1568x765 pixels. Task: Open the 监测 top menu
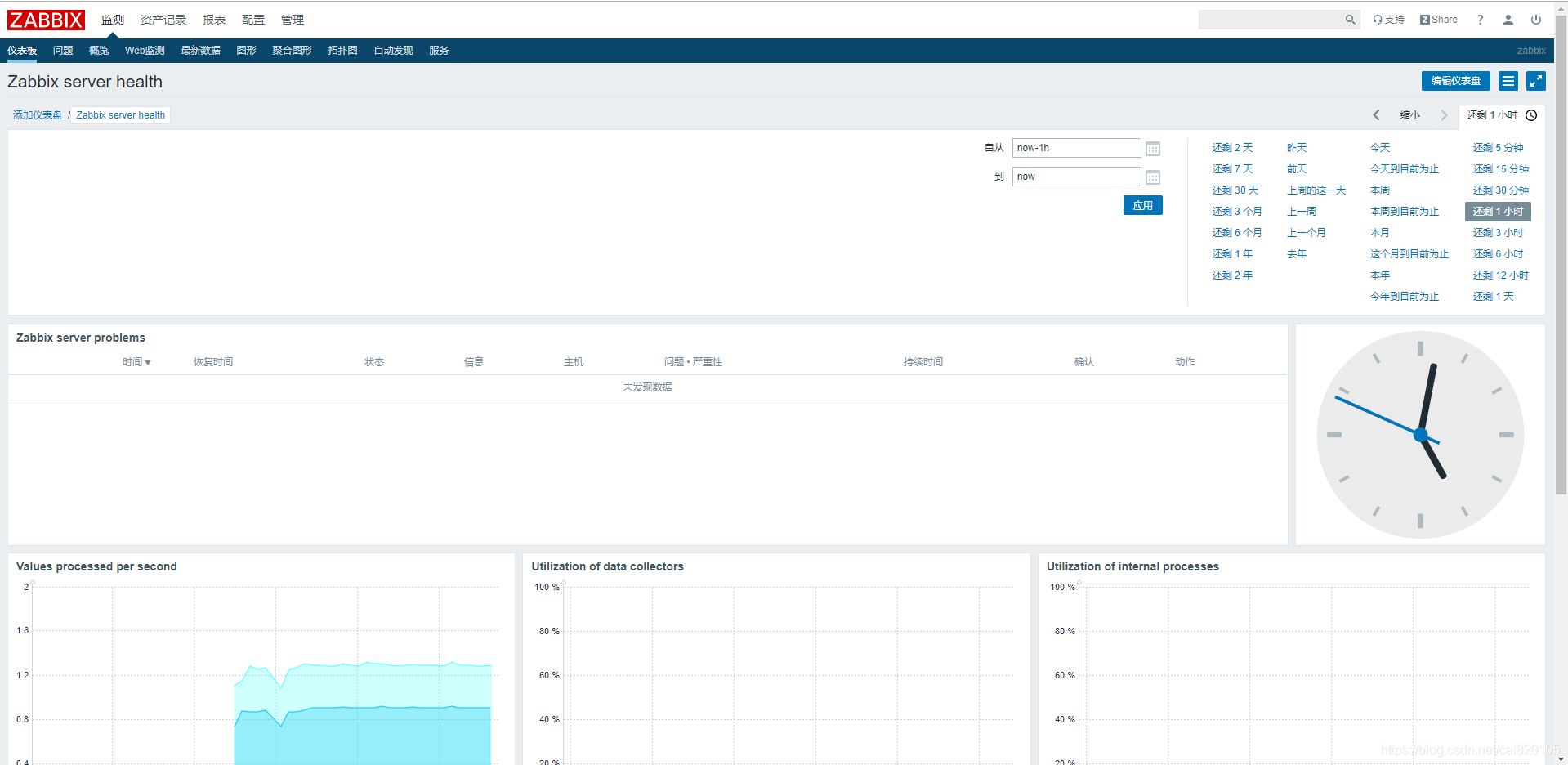click(x=113, y=20)
